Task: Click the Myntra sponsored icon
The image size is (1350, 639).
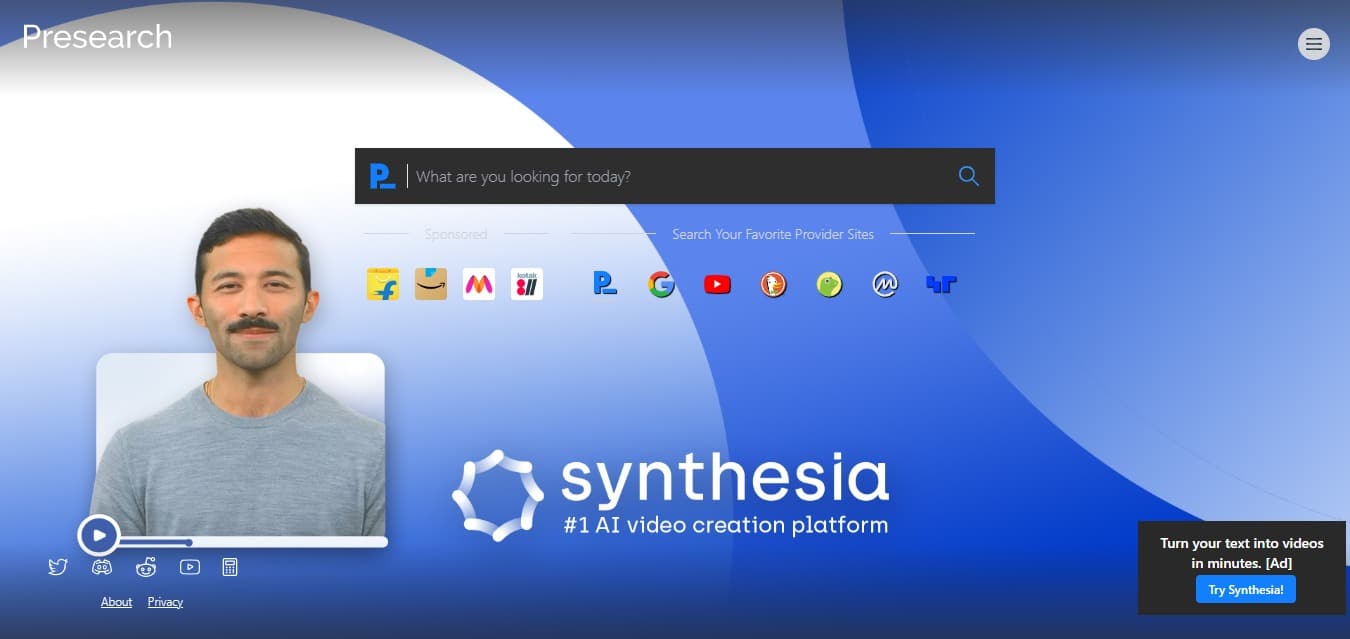Action: point(479,284)
